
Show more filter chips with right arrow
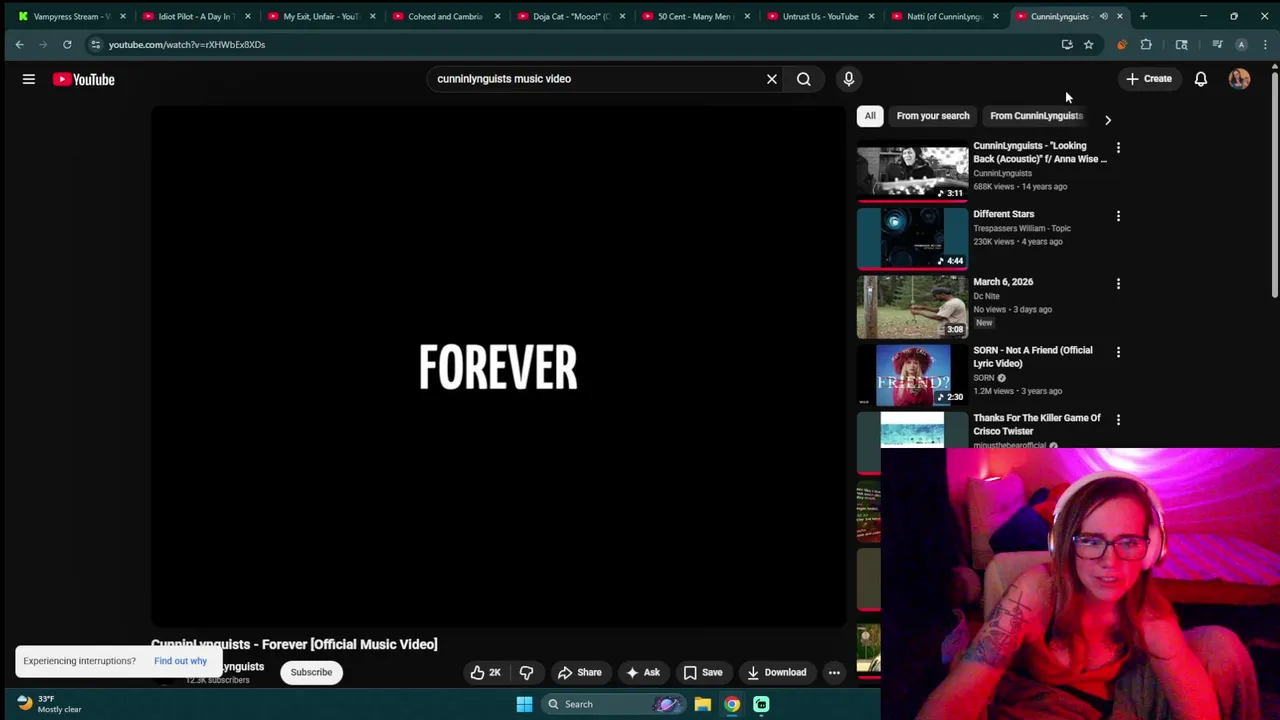coord(1107,119)
